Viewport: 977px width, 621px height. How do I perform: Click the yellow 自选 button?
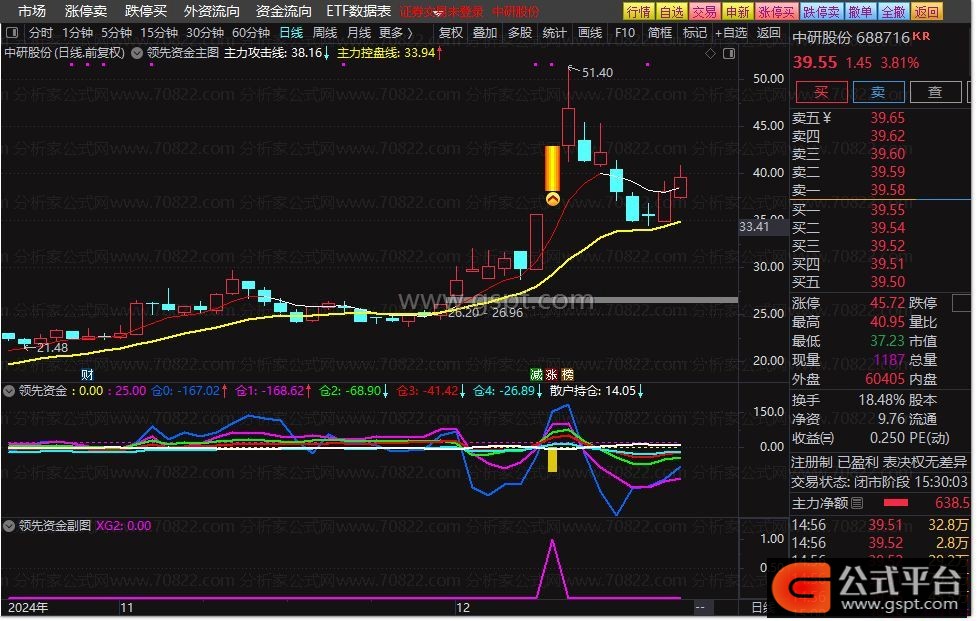[x=672, y=11]
